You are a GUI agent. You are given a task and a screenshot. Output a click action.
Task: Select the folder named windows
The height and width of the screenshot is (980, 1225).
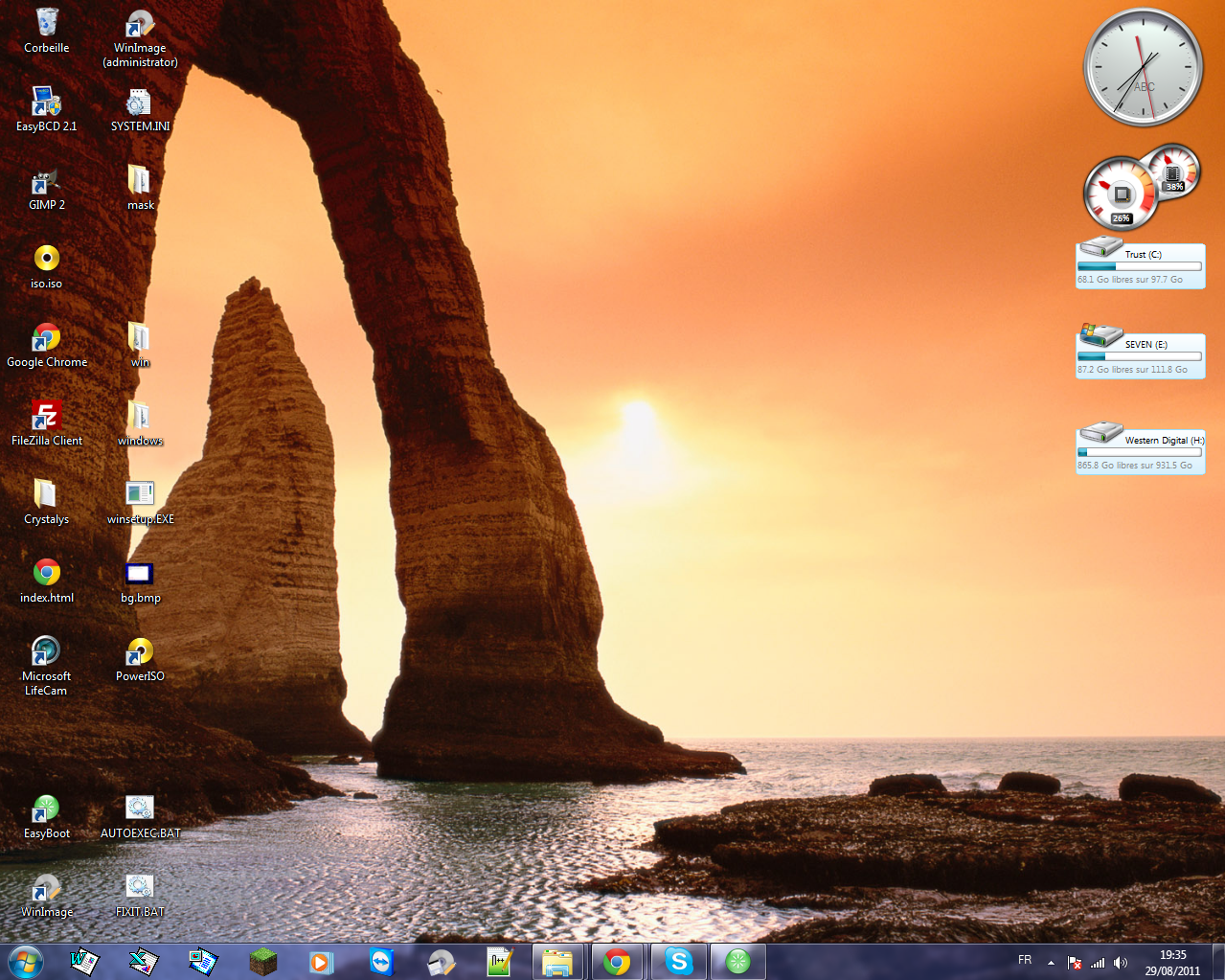click(140, 423)
